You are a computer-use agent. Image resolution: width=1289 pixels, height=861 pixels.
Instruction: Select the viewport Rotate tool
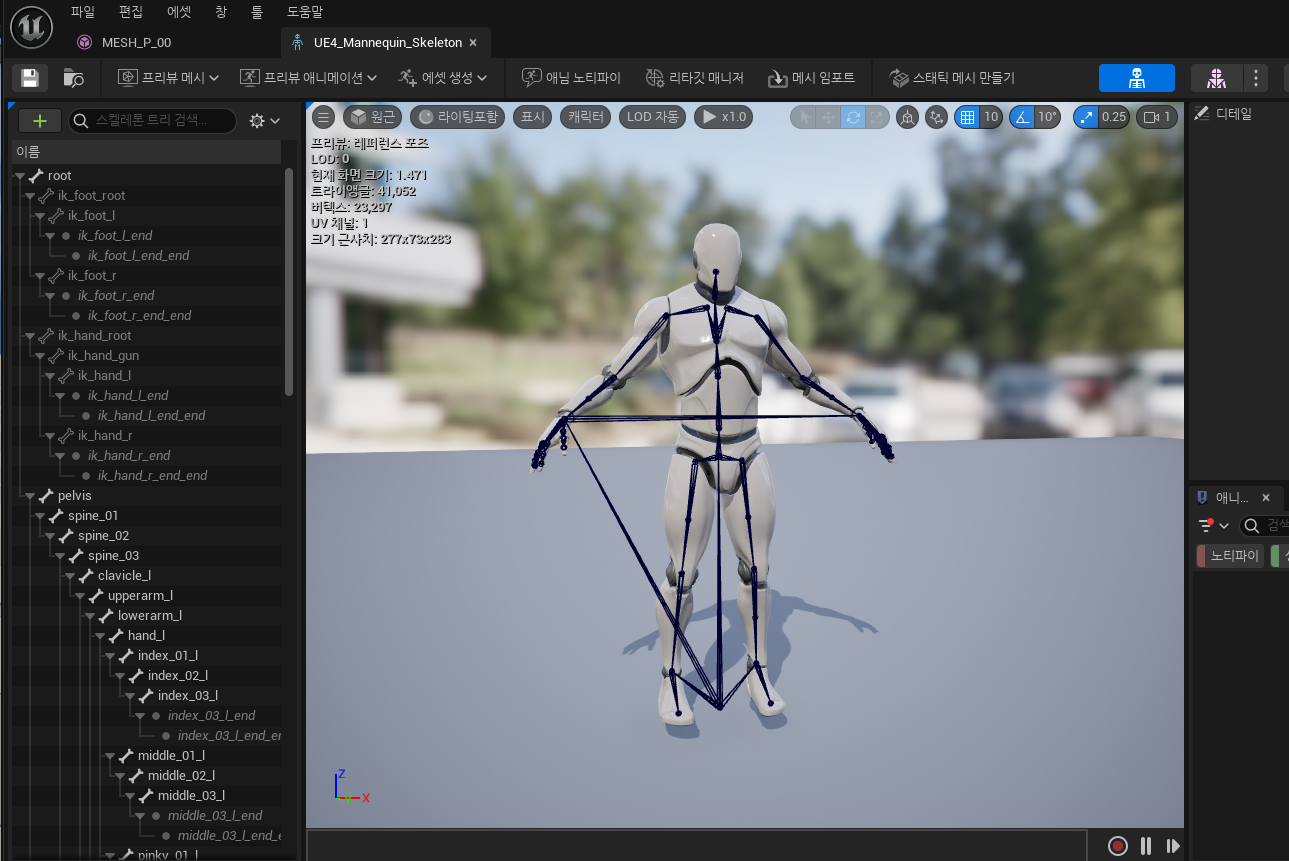click(853, 117)
